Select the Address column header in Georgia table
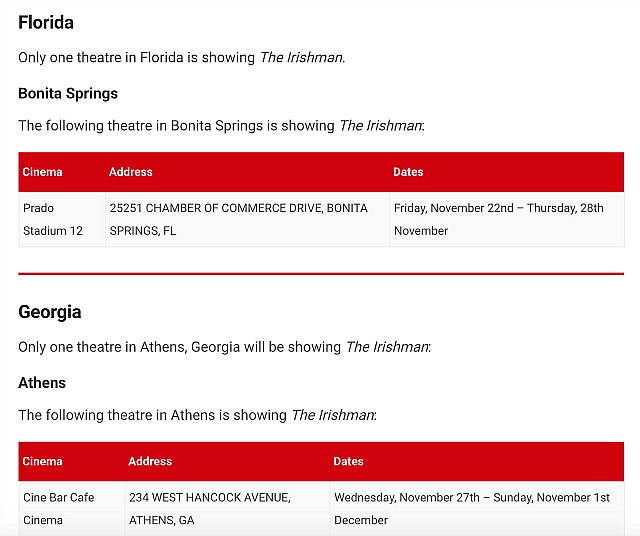This screenshot has width=640, height=536. pos(150,461)
